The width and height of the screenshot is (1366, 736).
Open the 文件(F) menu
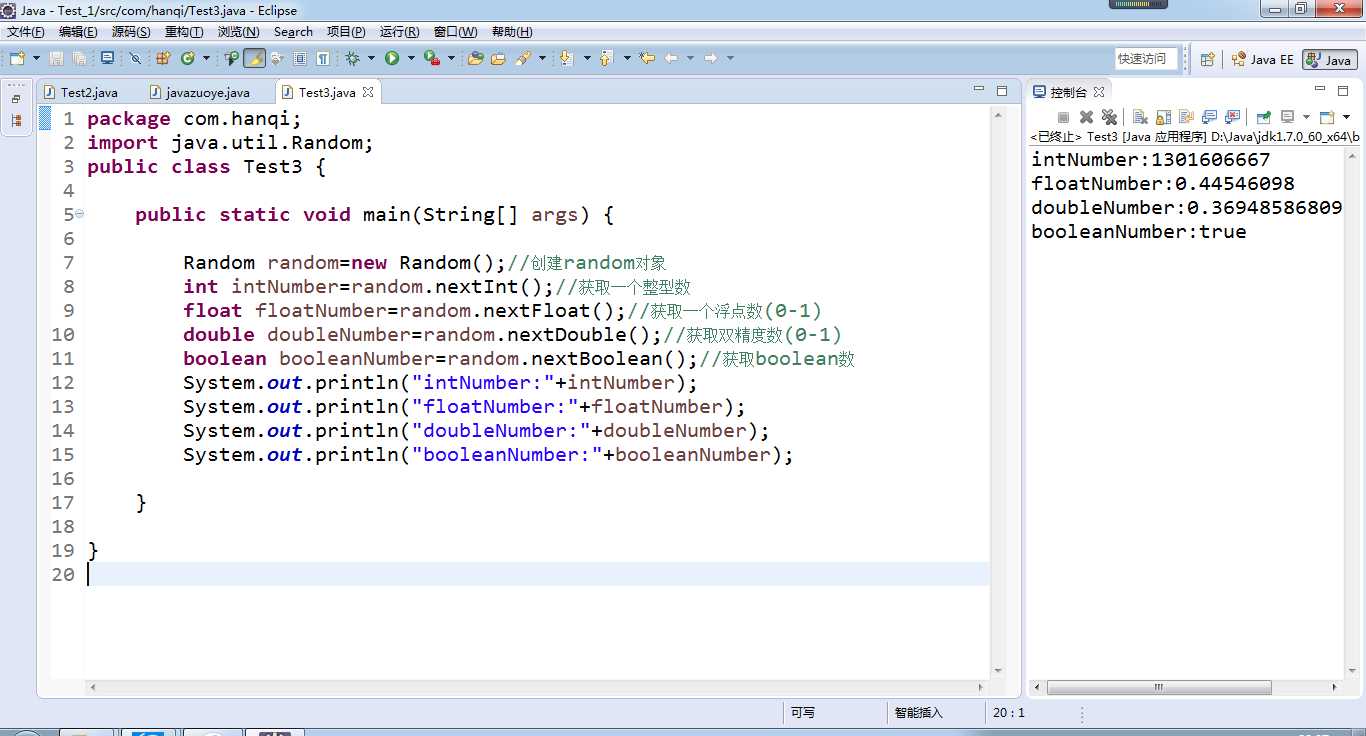(25, 32)
